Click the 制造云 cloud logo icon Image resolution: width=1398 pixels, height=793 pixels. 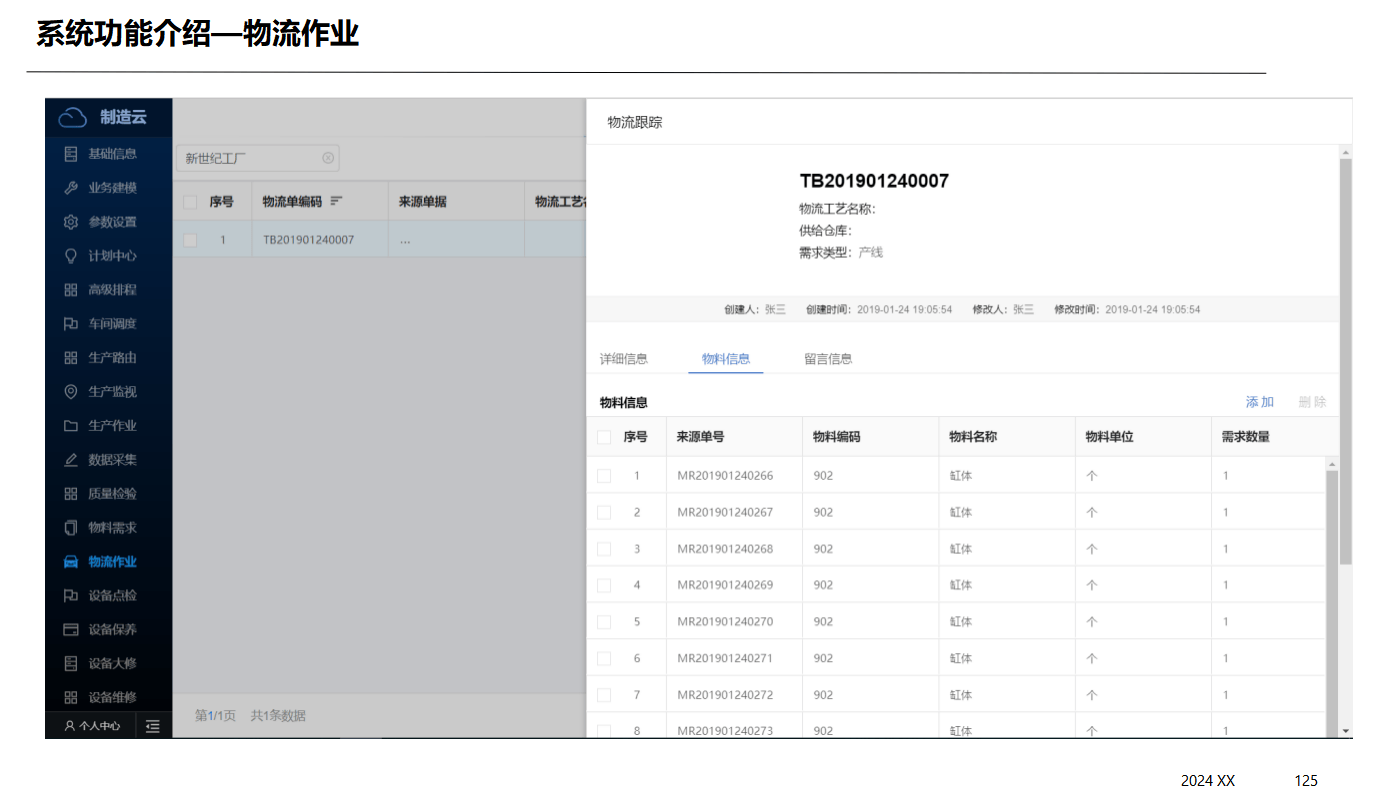[x=72, y=118]
